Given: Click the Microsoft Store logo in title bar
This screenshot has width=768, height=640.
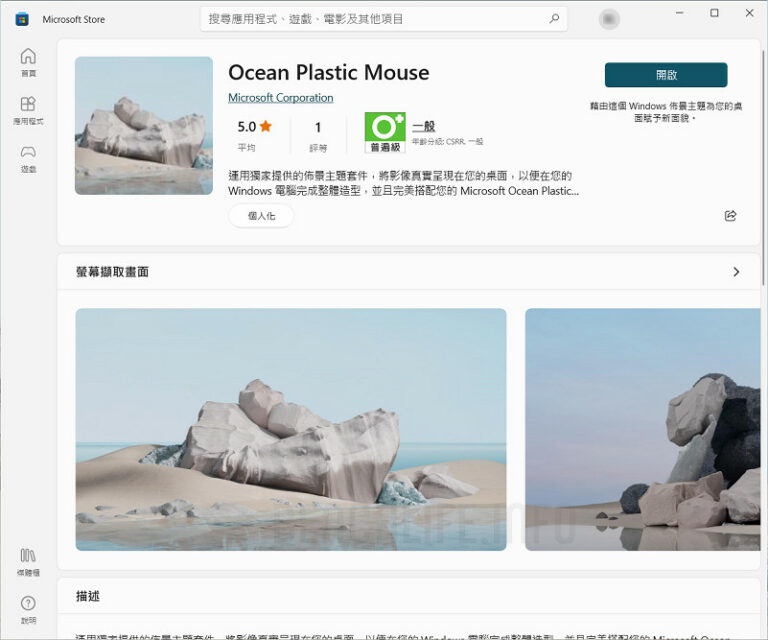Looking at the screenshot, I should (21, 19).
